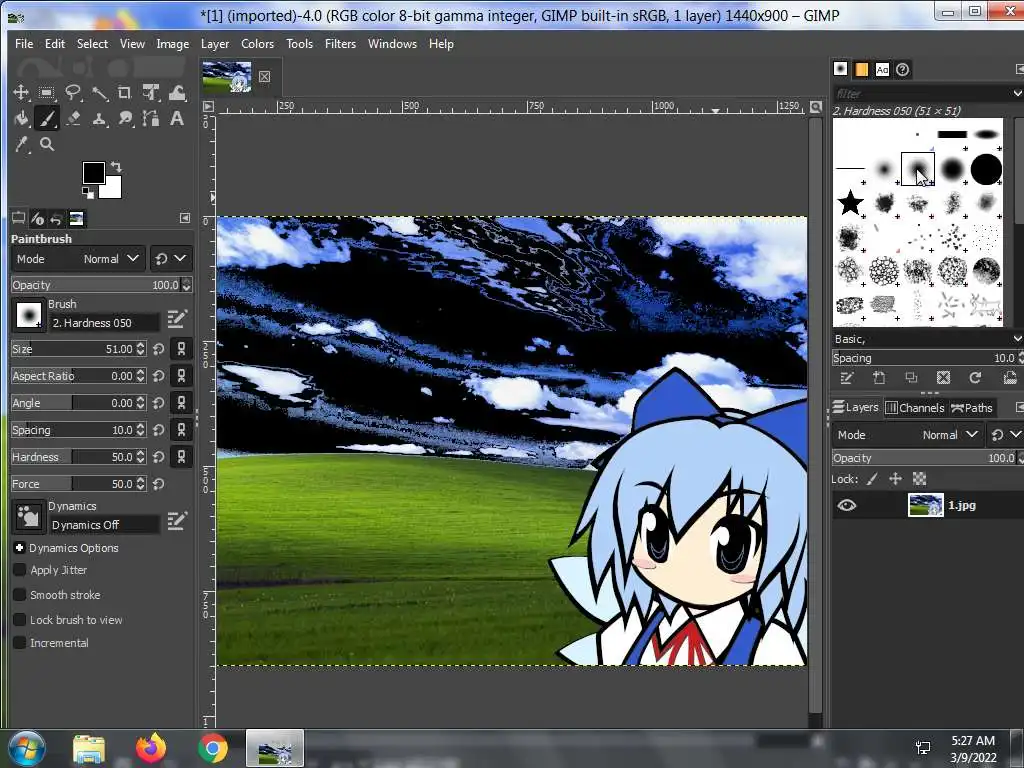Open Chrome from the taskbar

[x=213, y=748]
